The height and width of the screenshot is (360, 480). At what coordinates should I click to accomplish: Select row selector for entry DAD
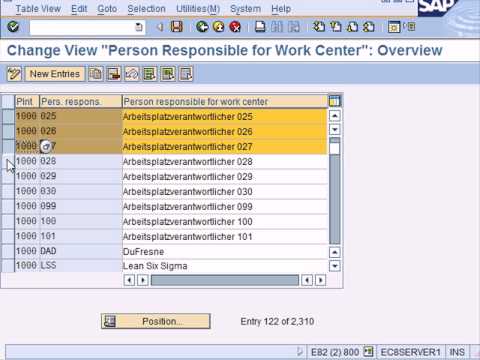(x=8, y=251)
